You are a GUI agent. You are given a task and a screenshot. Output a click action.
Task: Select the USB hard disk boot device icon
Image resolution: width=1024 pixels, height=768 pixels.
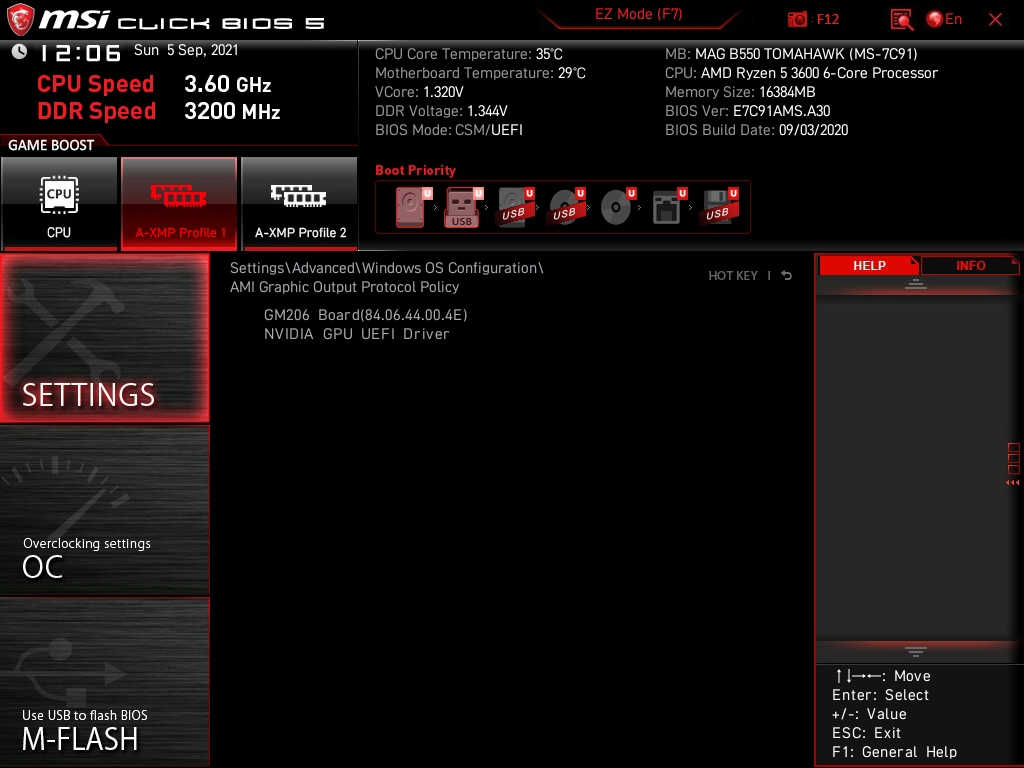point(515,207)
